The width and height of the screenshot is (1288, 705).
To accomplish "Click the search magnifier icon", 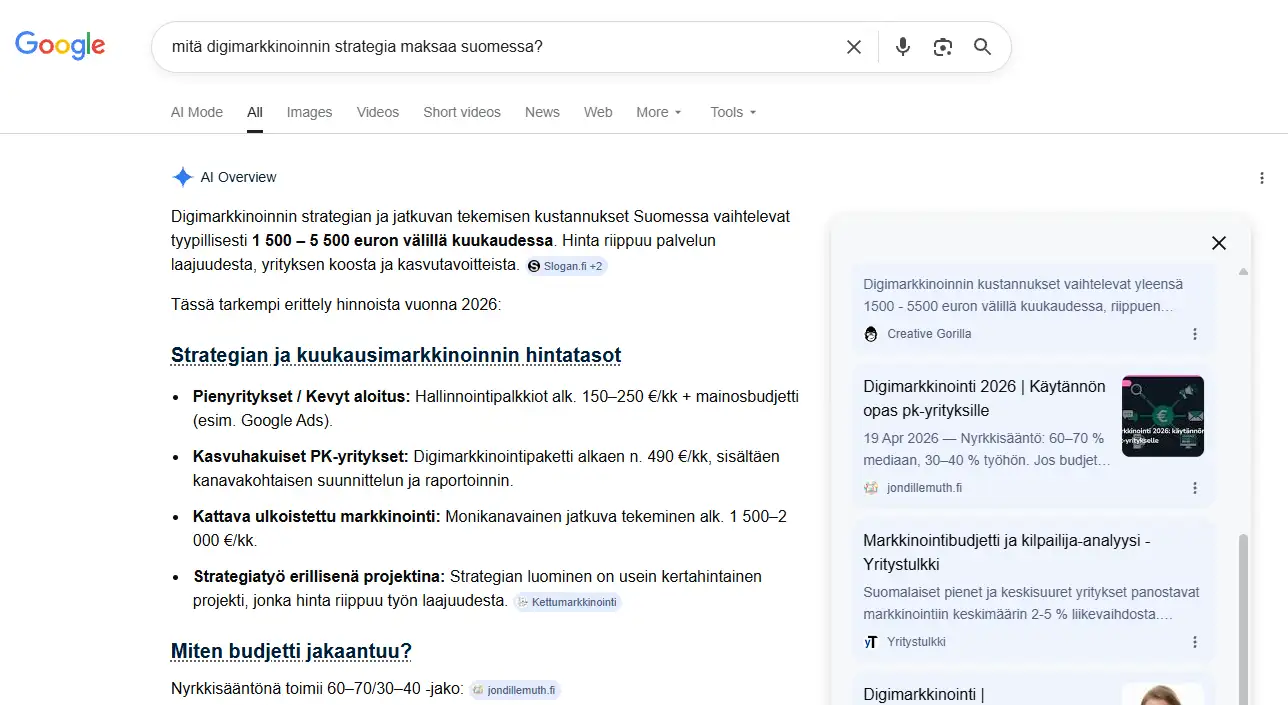I will coord(981,46).
